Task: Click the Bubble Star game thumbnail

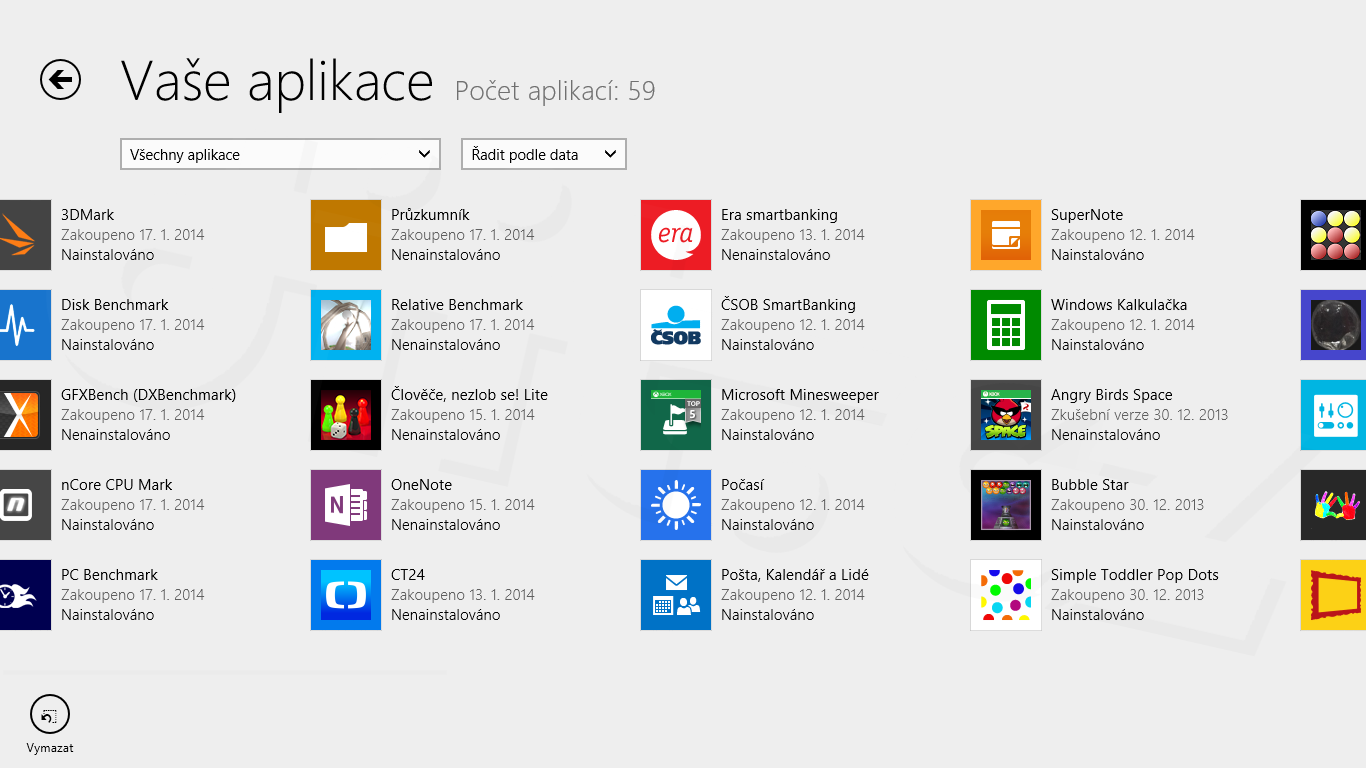Action: [1006, 505]
